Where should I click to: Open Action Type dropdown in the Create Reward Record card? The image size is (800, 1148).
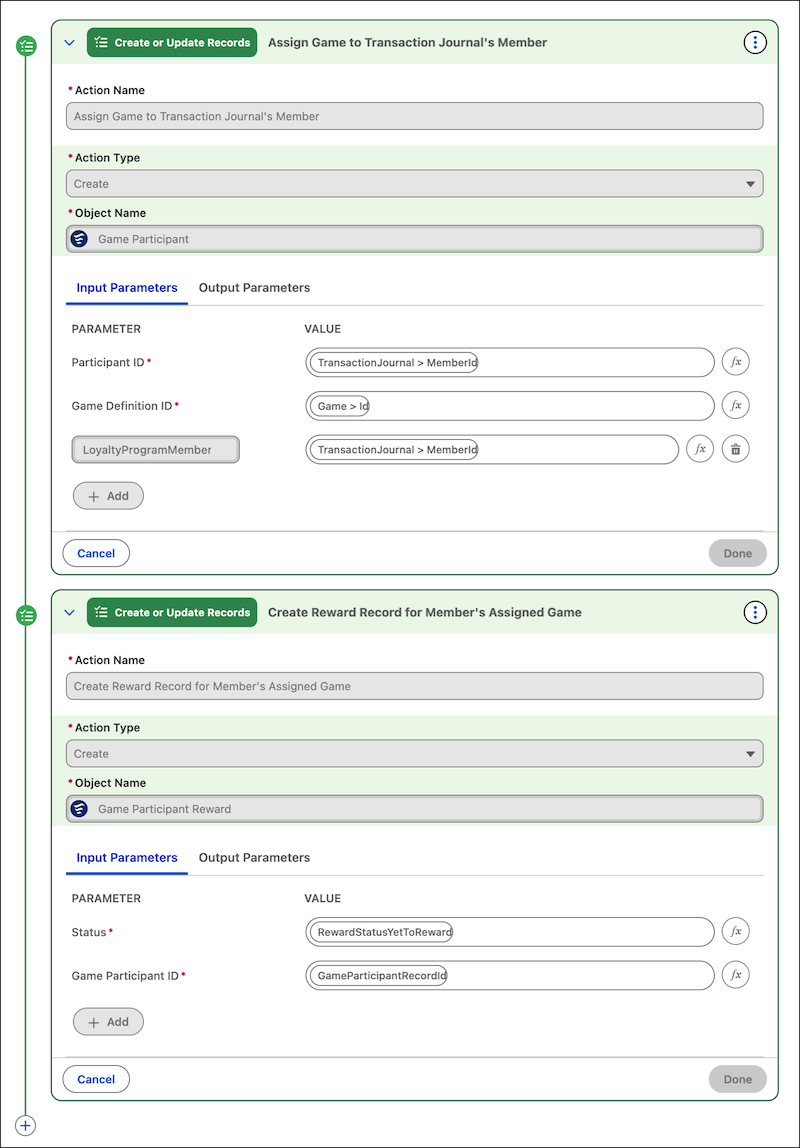click(414, 753)
